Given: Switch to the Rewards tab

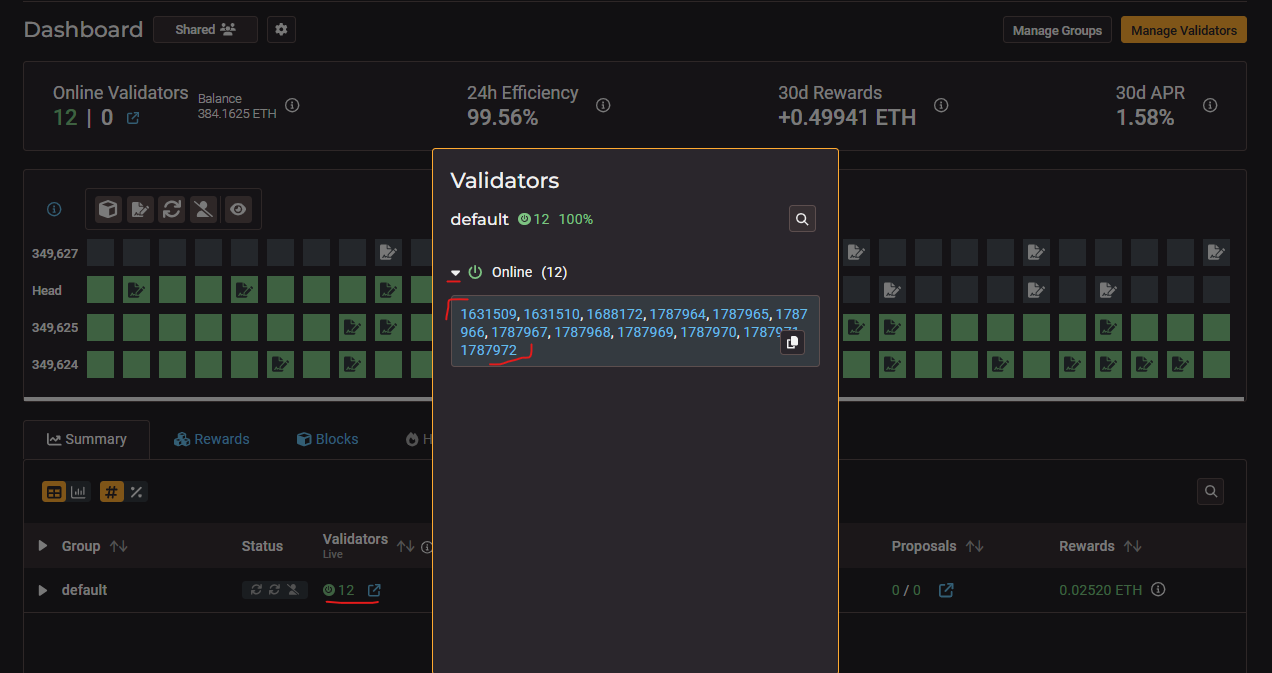Looking at the screenshot, I should click(x=211, y=439).
